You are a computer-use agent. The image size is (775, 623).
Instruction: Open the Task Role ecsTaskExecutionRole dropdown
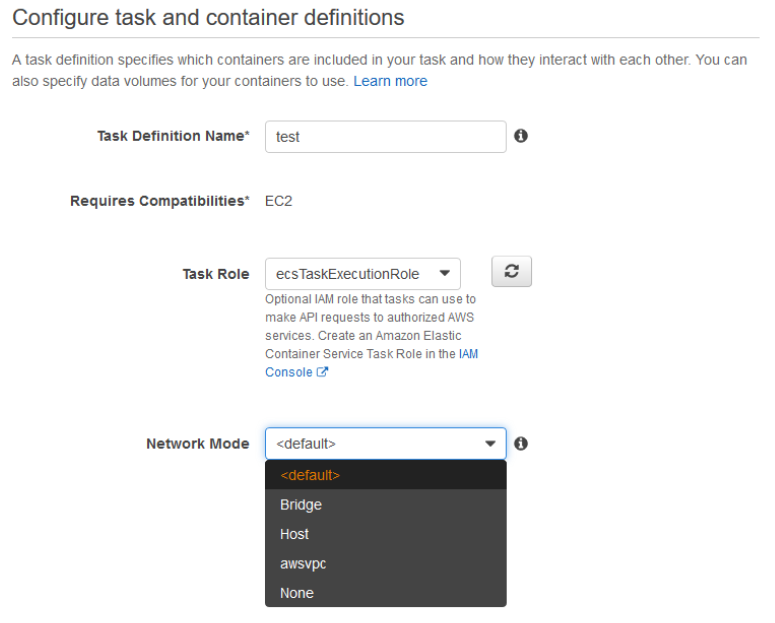[362, 273]
